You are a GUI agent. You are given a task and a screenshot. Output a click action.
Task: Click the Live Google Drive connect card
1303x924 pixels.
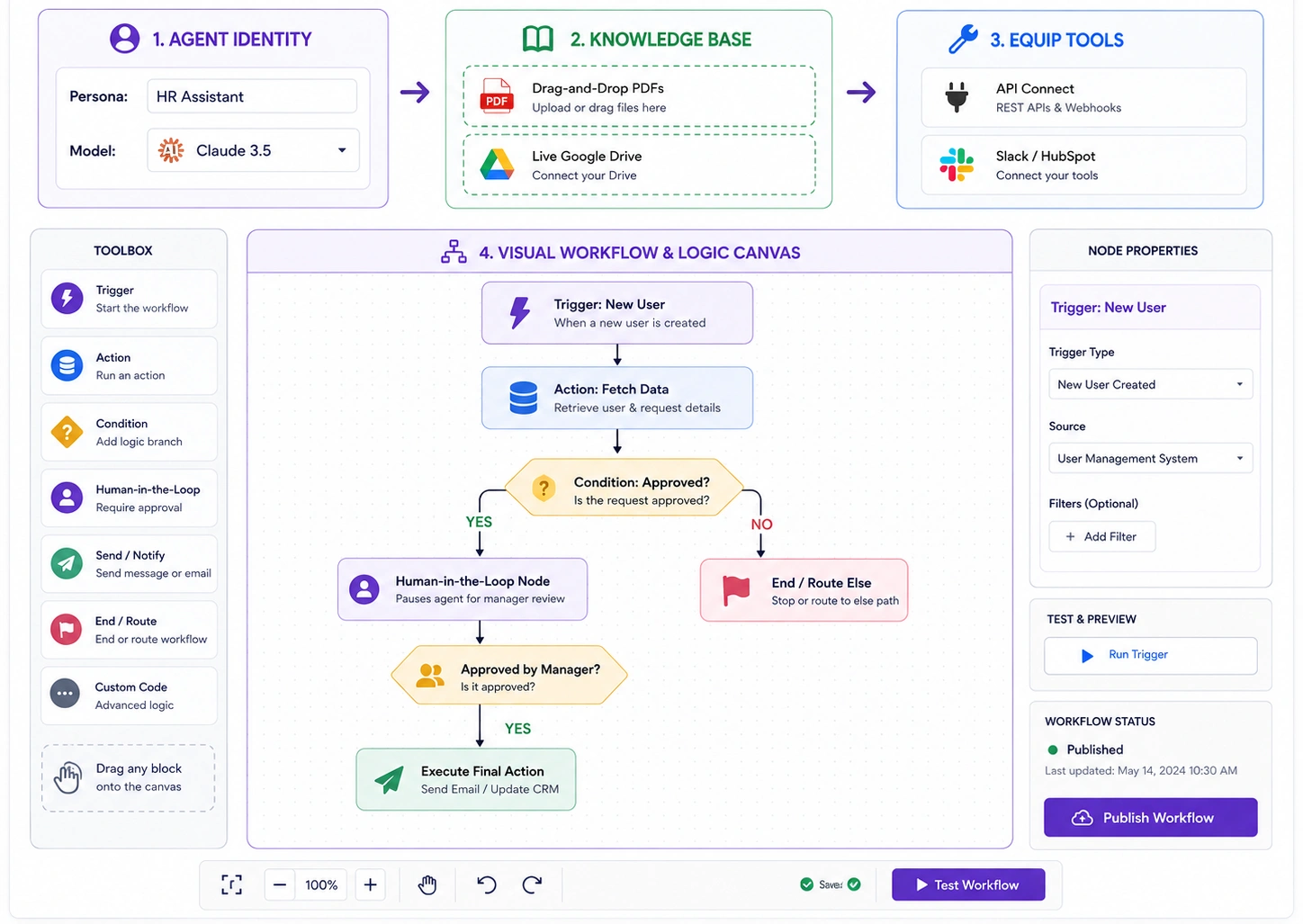[639, 165]
